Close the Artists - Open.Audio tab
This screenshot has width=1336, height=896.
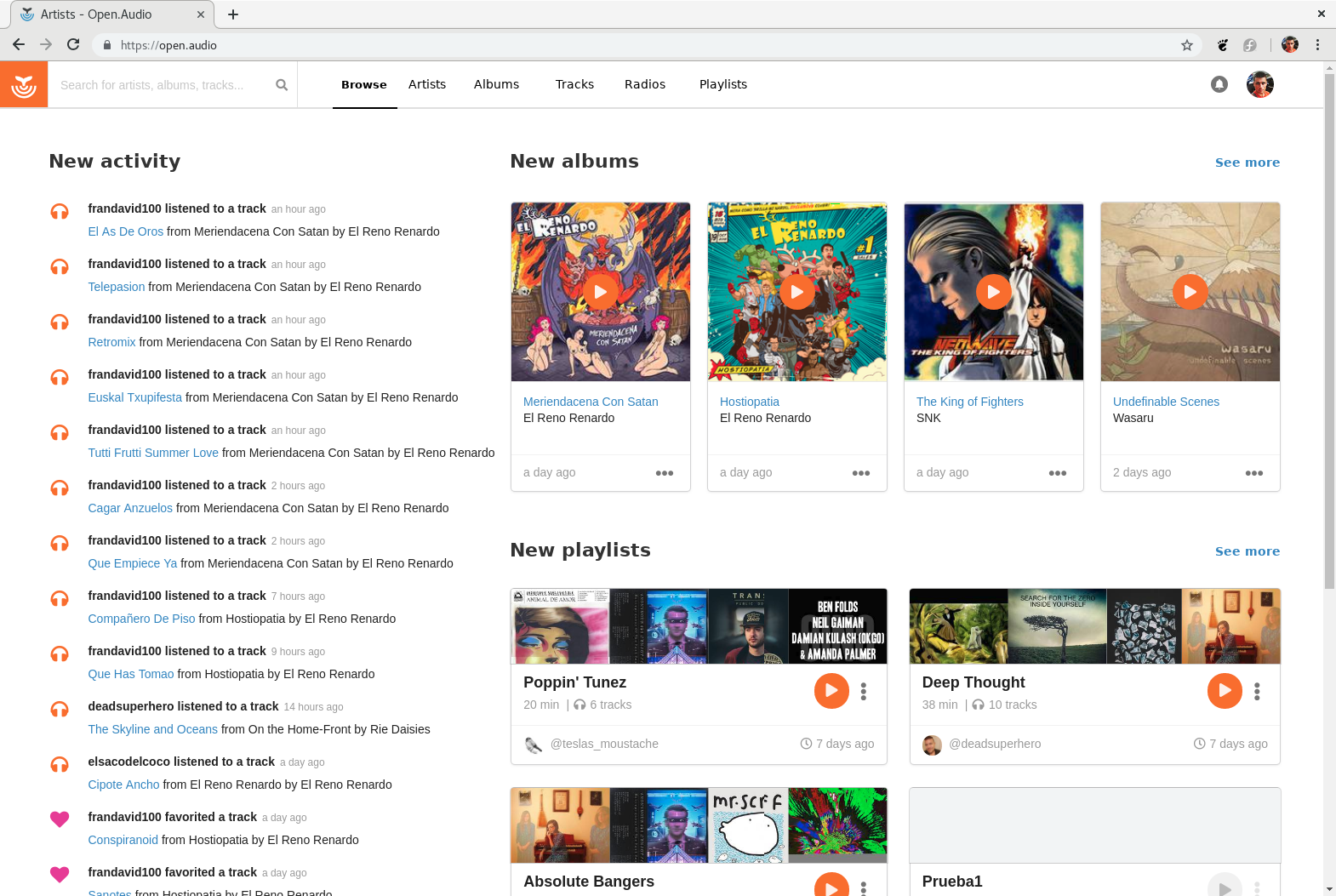[201, 14]
